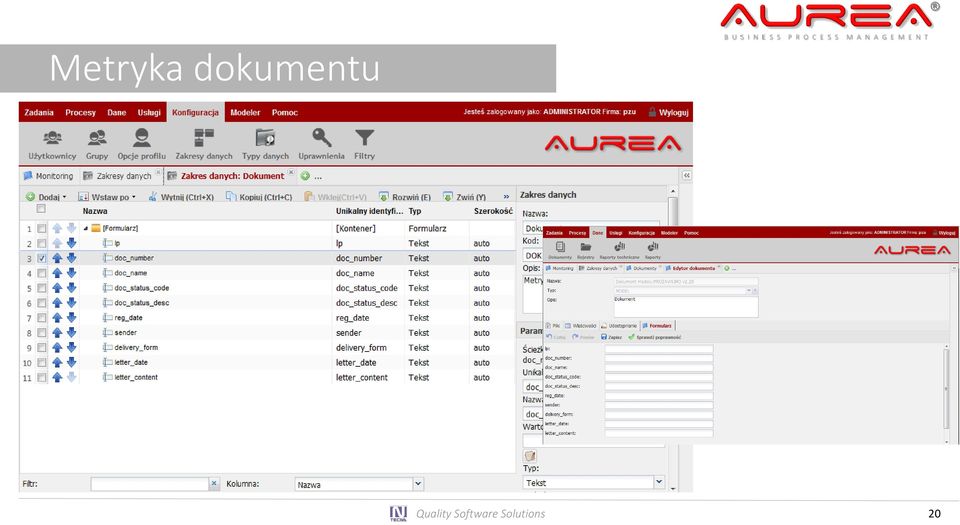The width and height of the screenshot is (960, 525).
Task: Click Rozwiń (E) expand tool
Action: 405,197
